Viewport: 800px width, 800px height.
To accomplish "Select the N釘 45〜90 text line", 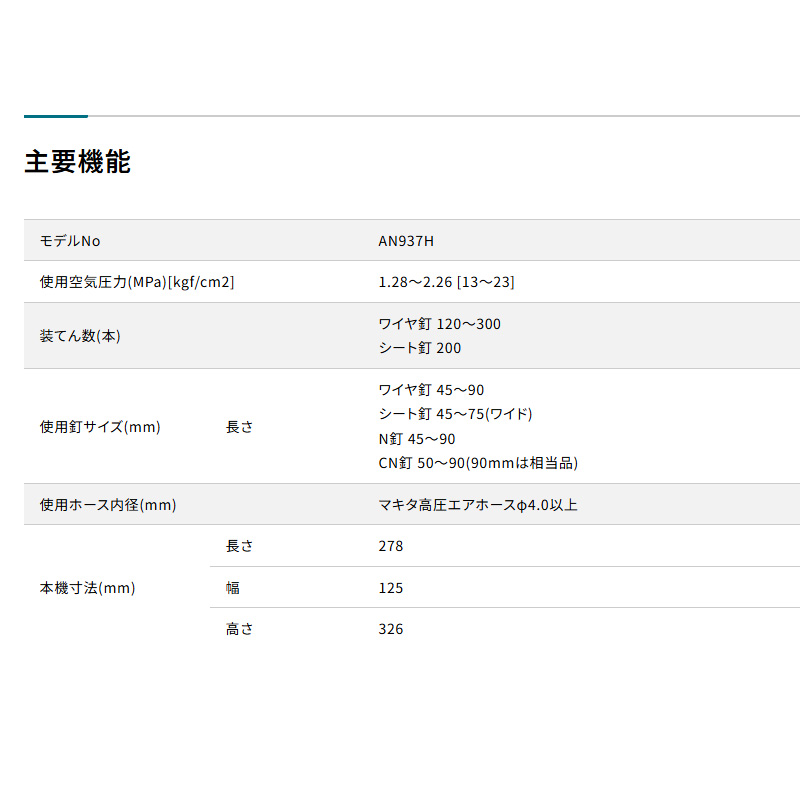I will click(417, 439).
